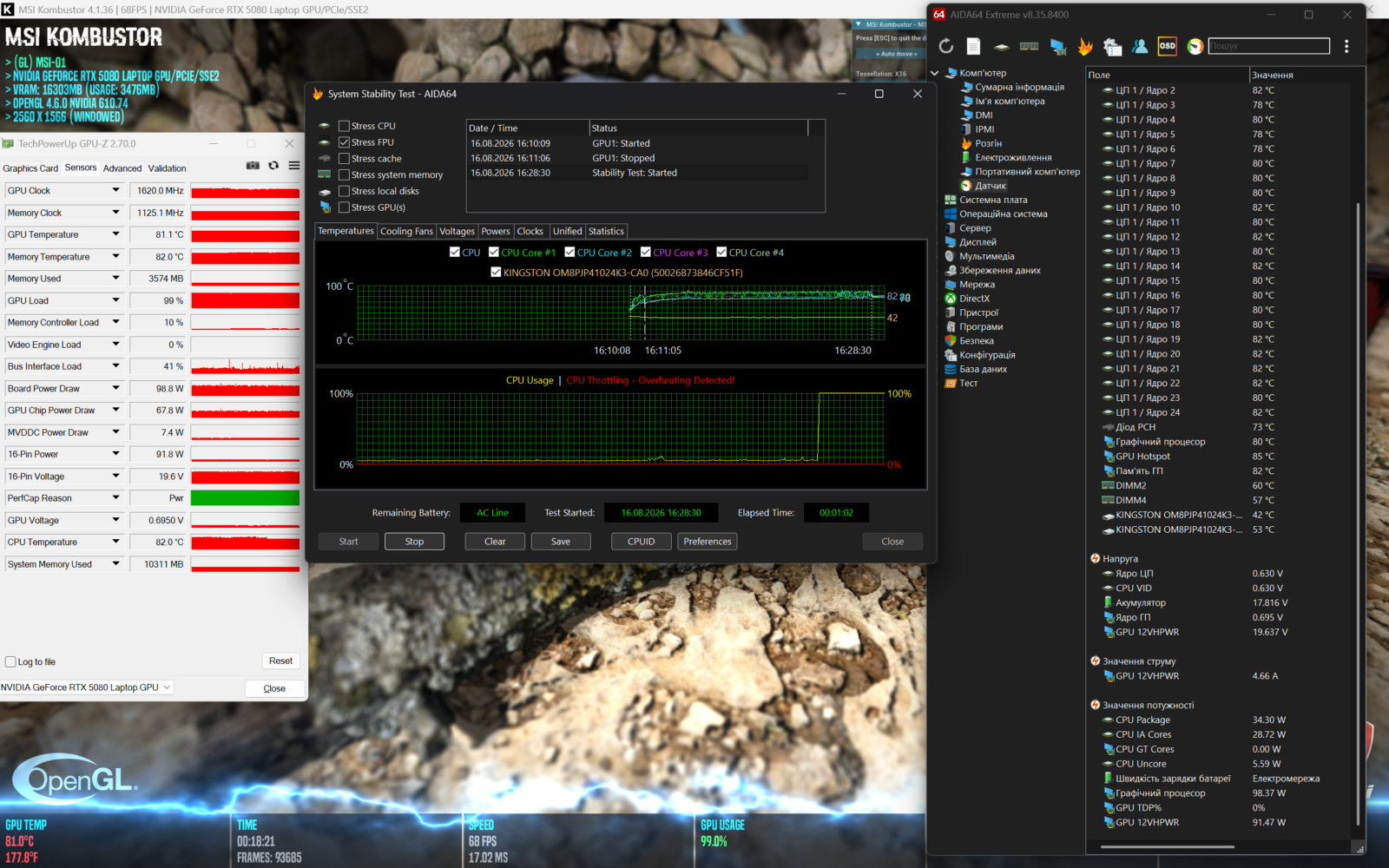Open the GPU selector combo box in GPU-Z
This screenshot has width=1389, height=868.
point(87,687)
